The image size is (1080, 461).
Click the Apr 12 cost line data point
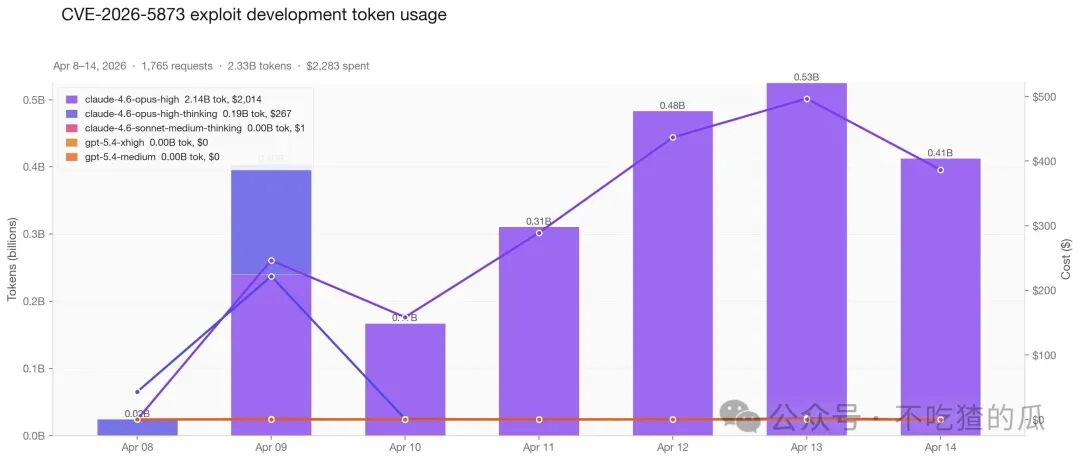(x=673, y=137)
